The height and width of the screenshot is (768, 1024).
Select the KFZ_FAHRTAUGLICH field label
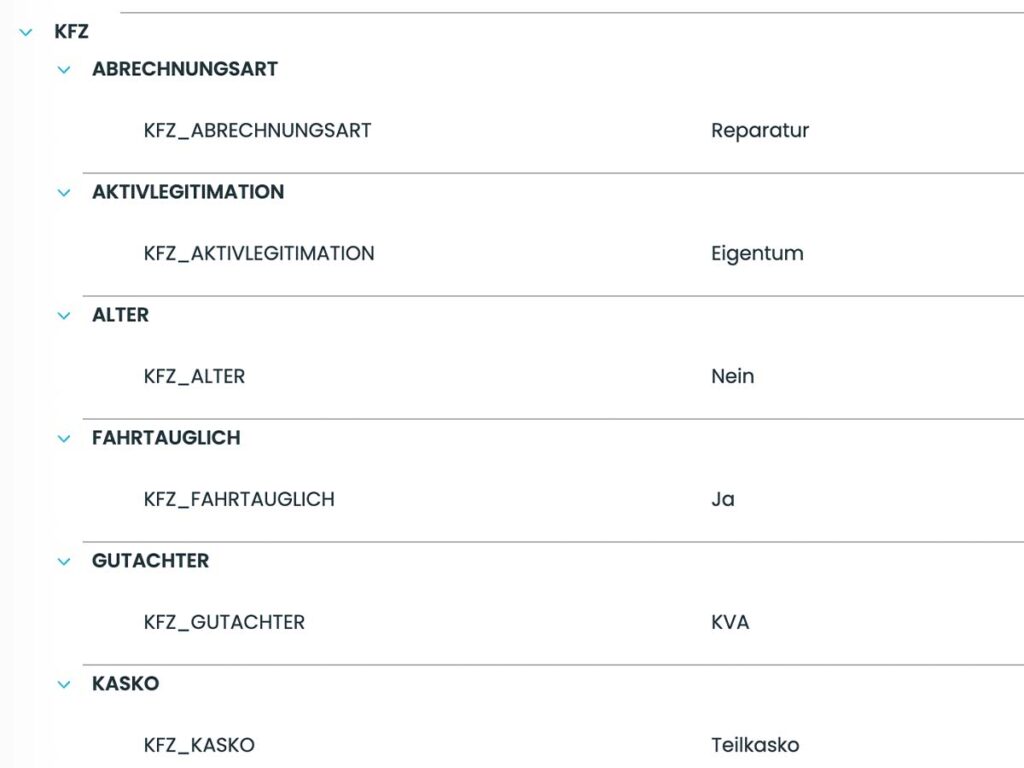239,499
